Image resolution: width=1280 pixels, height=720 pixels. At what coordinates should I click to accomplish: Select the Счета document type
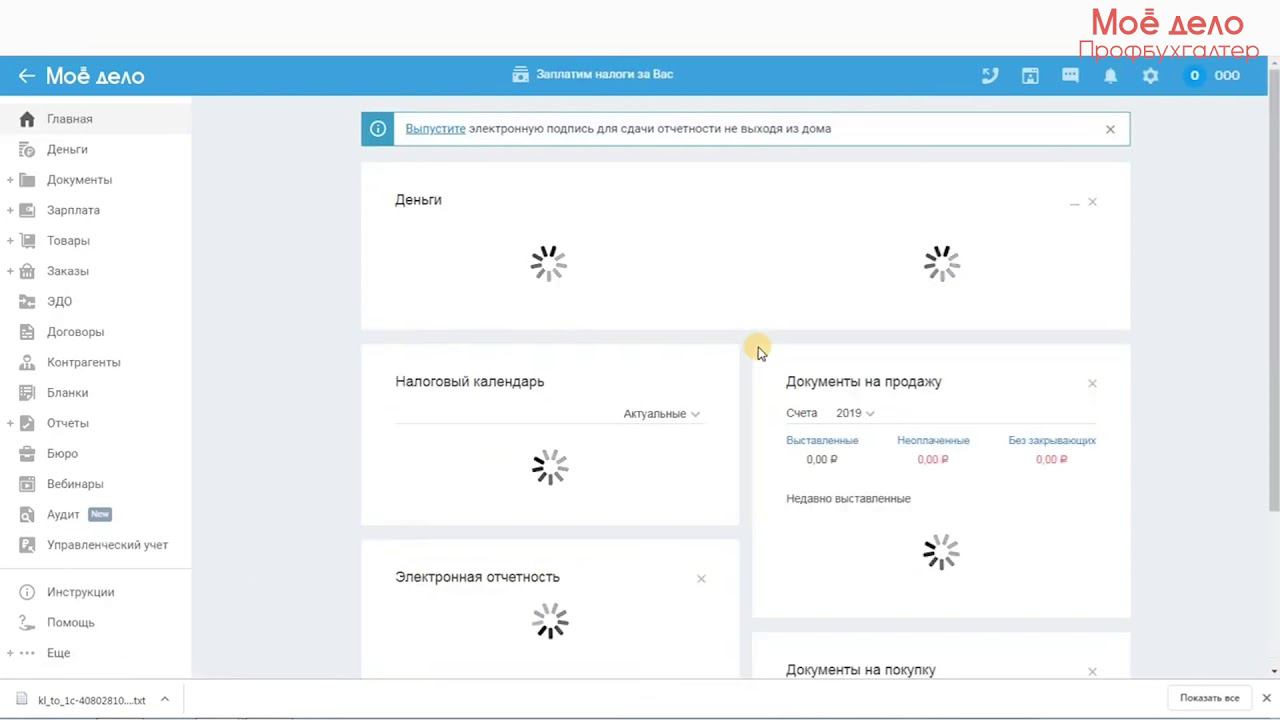pos(801,413)
